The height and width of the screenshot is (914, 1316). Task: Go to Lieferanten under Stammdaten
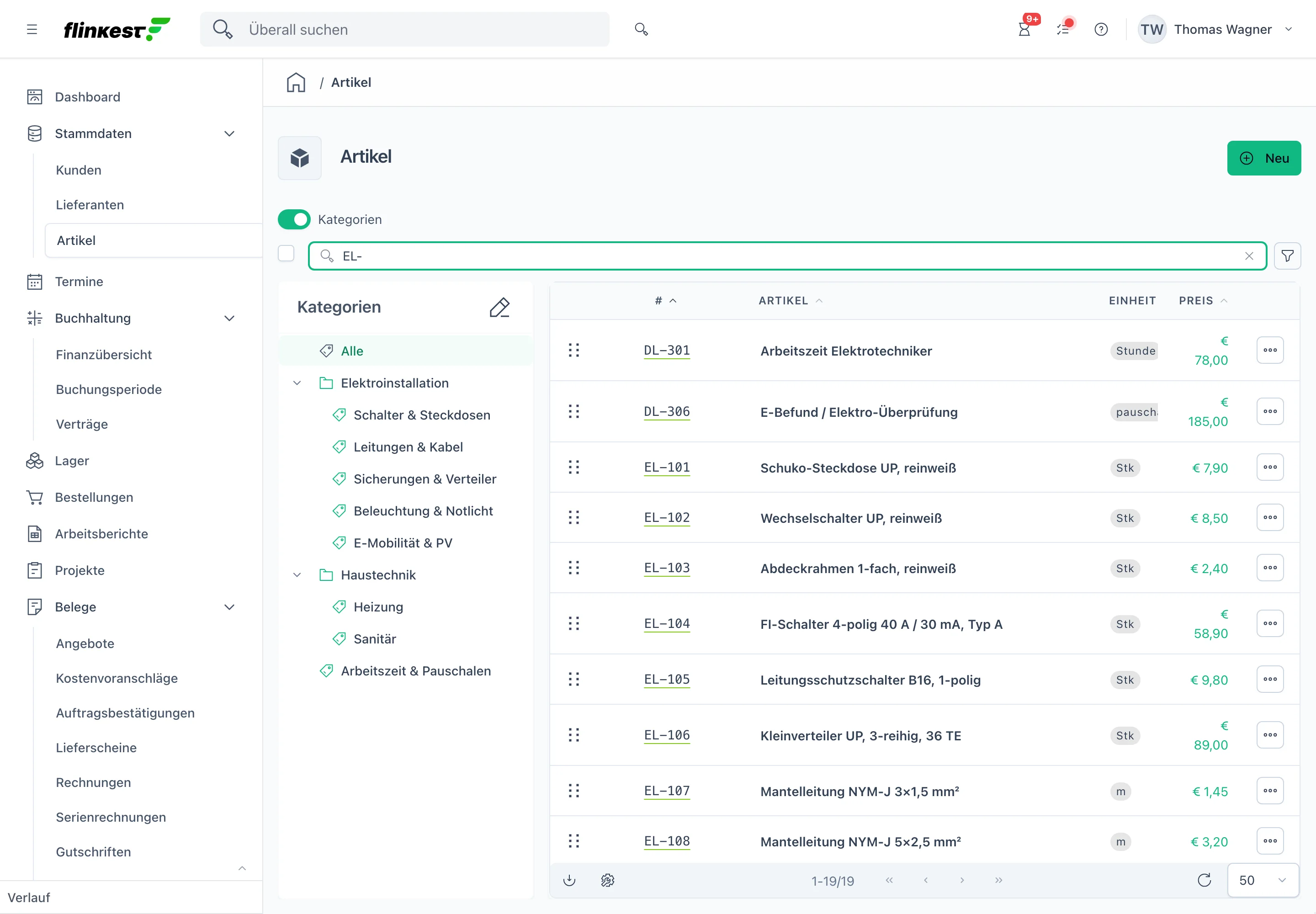90,205
